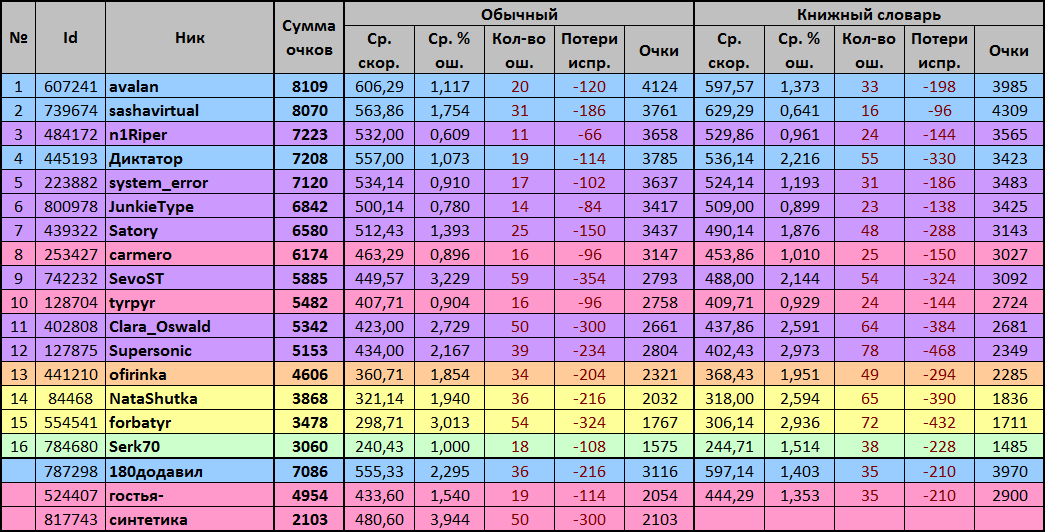Viewport: 1045px width, 532px height.
Task: Select the SevoST nickname cell
Action: [x=189, y=278]
